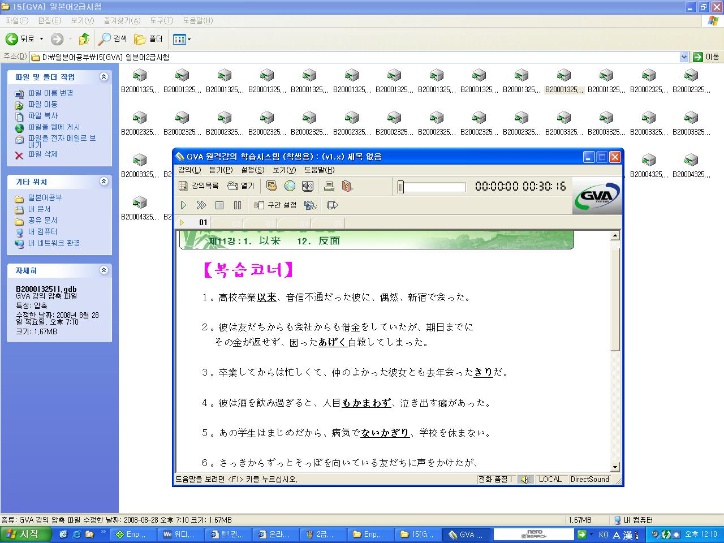Screen dimensions: 724x543
Task: Click the fast-forward icon in GVA player
Action: tap(201, 205)
